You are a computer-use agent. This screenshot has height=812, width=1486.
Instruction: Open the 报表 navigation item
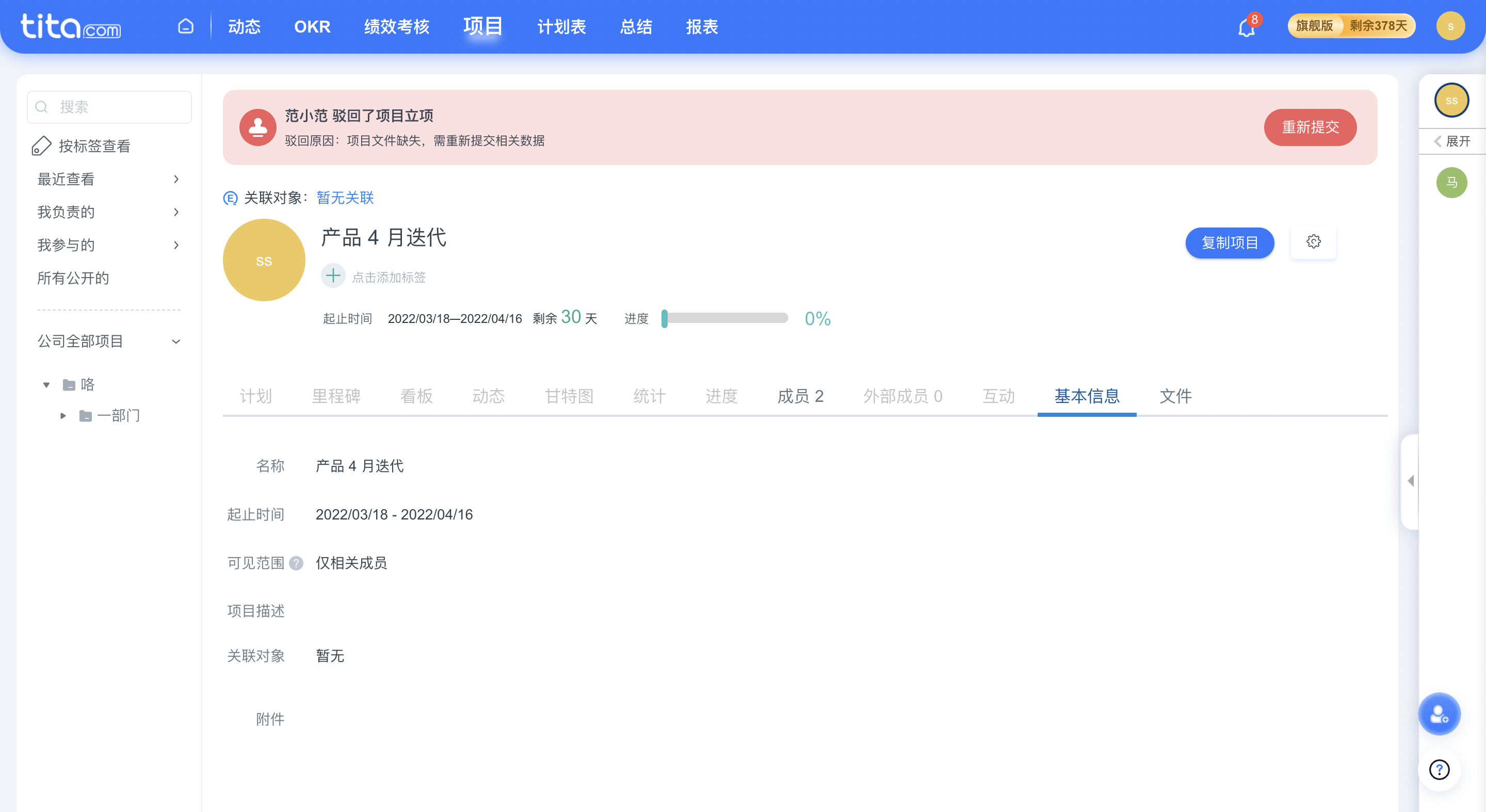[x=702, y=26]
